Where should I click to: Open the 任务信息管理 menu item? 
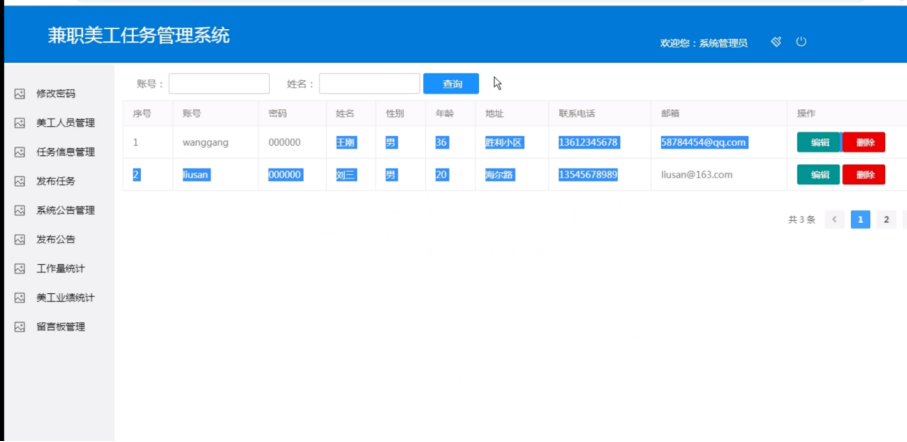pos(65,152)
